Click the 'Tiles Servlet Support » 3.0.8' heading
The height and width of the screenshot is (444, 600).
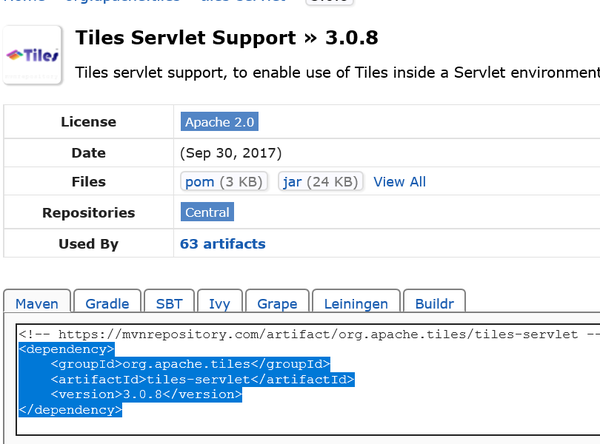pyautogui.click(x=227, y=38)
